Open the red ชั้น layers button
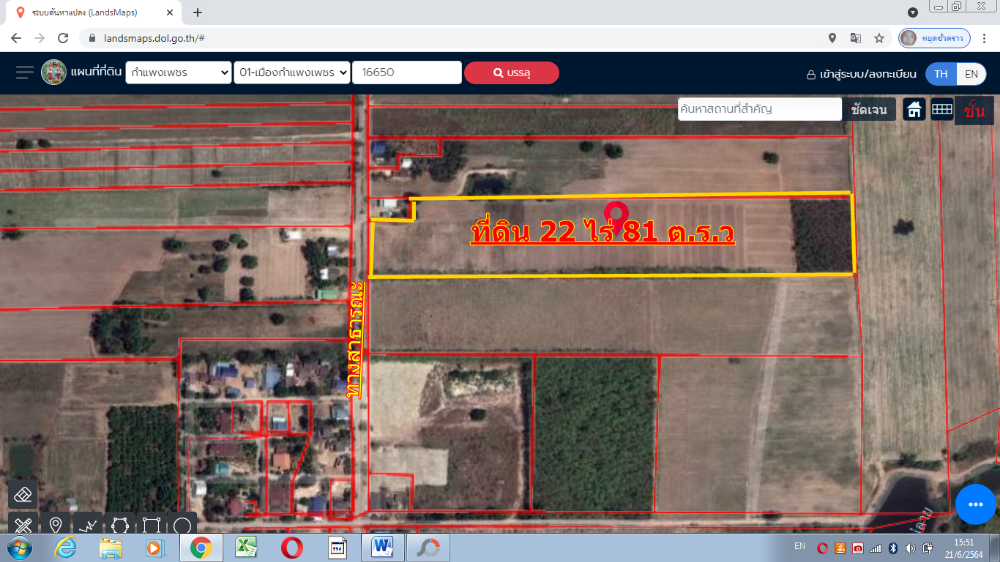This screenshot has height=562, width=1000. click(x=974, y=110)
